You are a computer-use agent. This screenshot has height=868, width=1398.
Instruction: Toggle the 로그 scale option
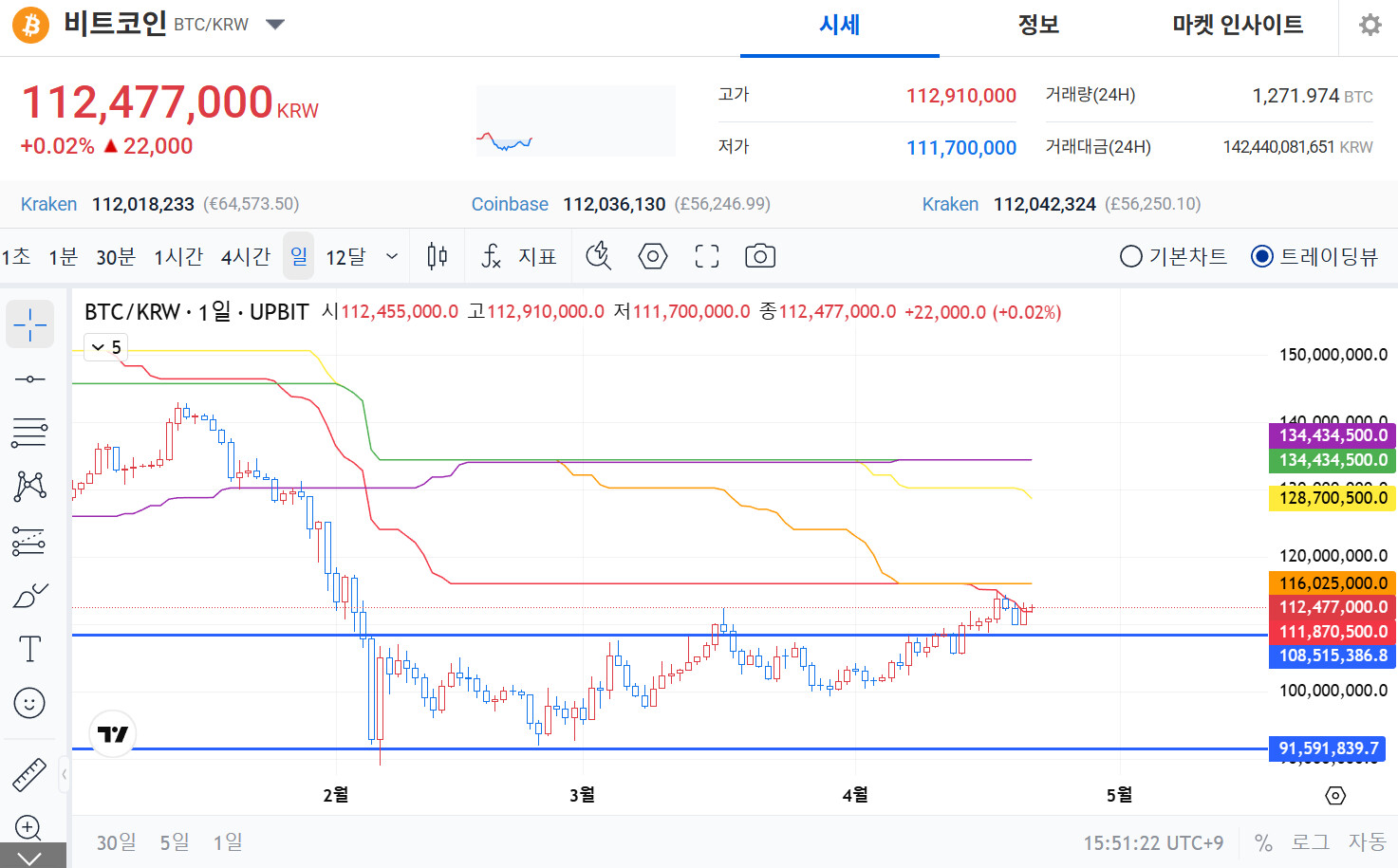(x=1310, y=842)
